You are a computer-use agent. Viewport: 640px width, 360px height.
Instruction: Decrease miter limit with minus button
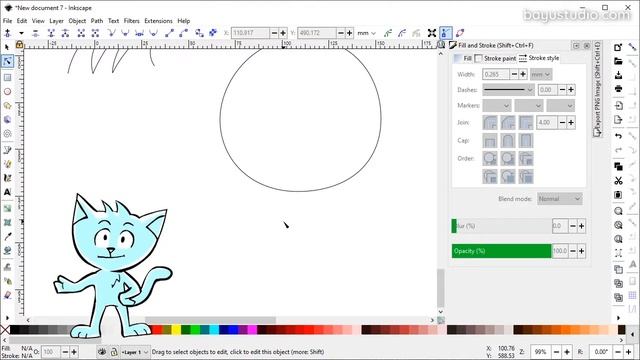pyautogui.click(x=562, y=122)
